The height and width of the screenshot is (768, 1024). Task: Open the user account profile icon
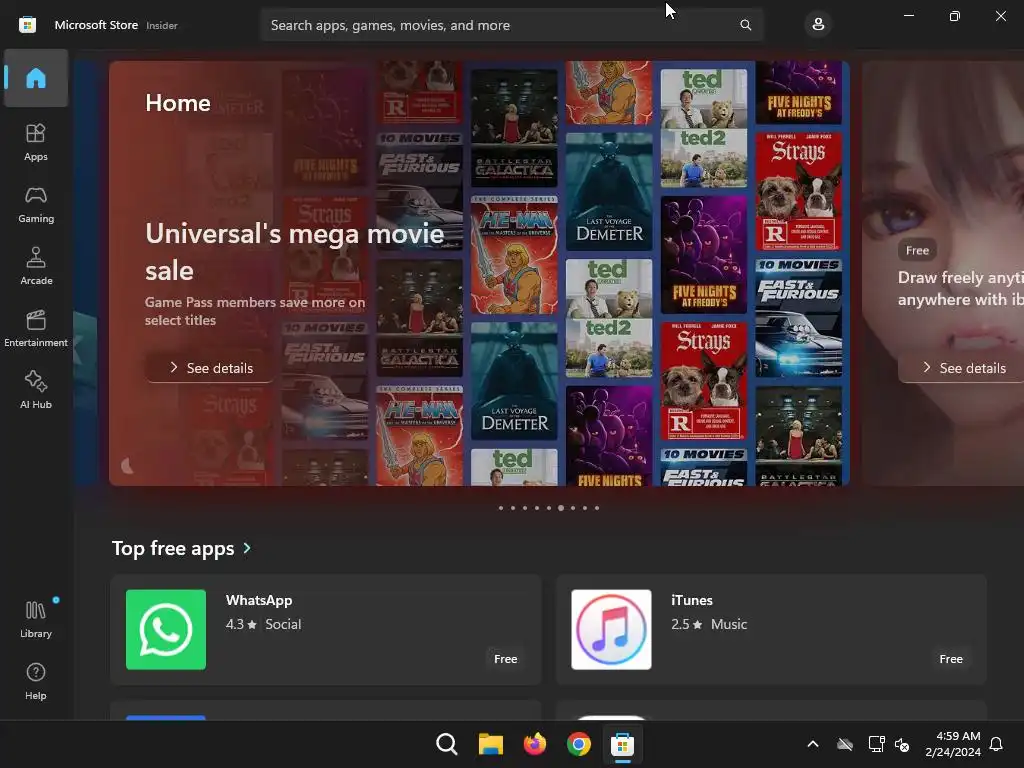(x=818, y=25)
